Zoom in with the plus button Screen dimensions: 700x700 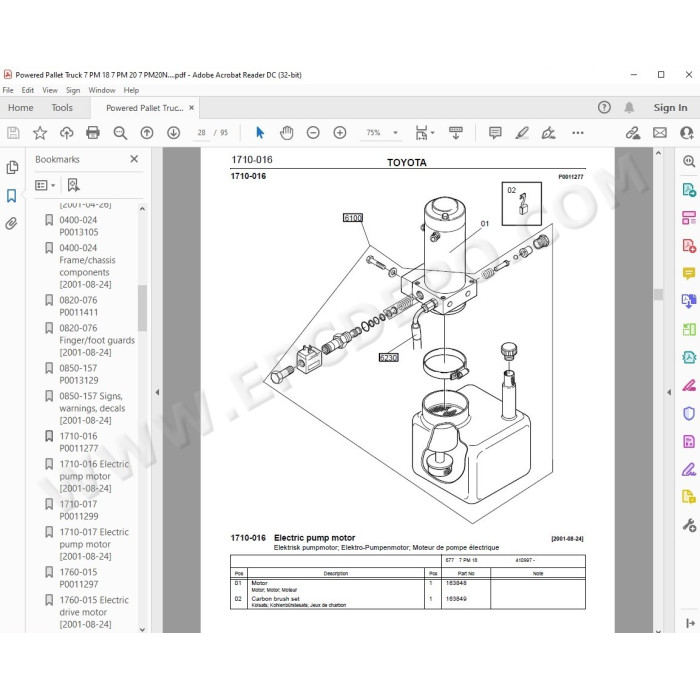[340, 133]
